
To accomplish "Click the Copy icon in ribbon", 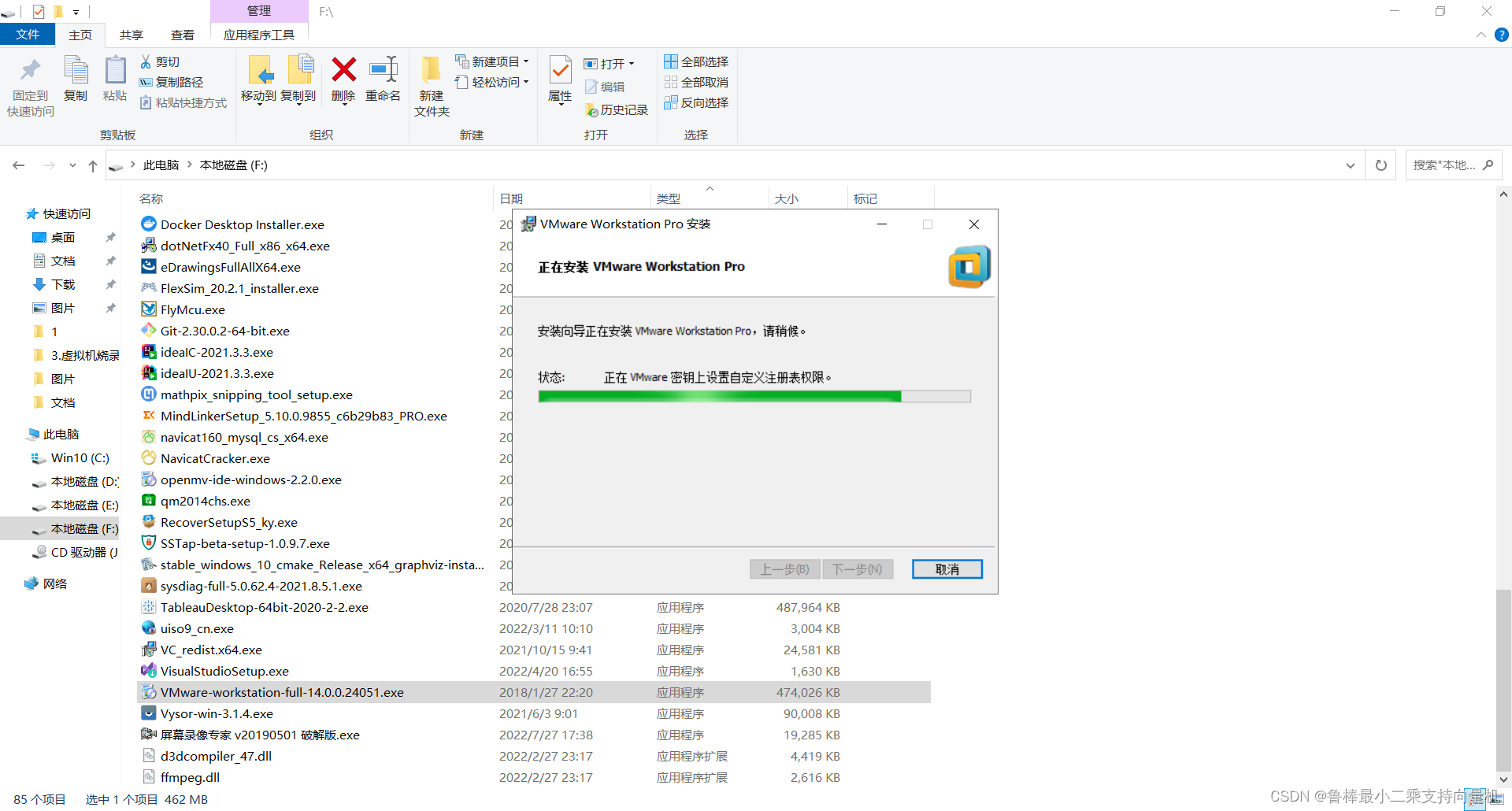I will pyautogui.click(x=76, y=70).
